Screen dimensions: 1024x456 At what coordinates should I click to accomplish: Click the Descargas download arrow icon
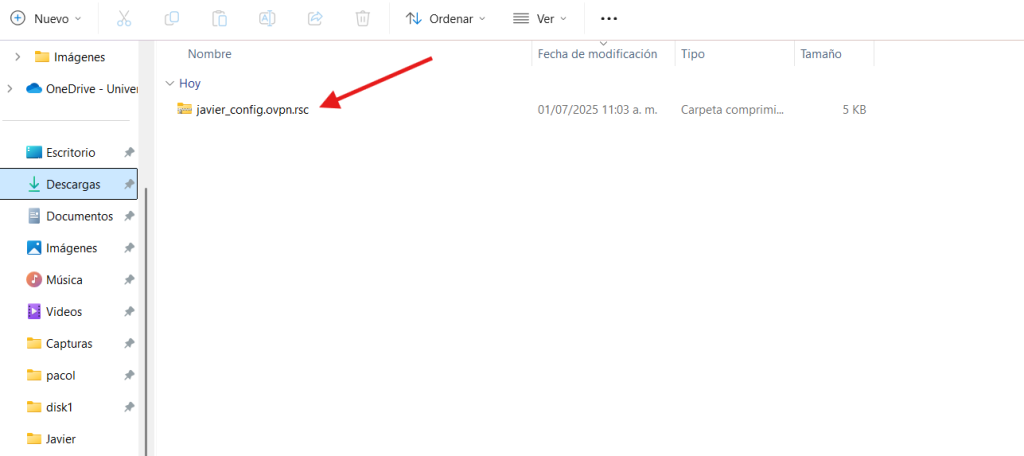coord(34,184)
